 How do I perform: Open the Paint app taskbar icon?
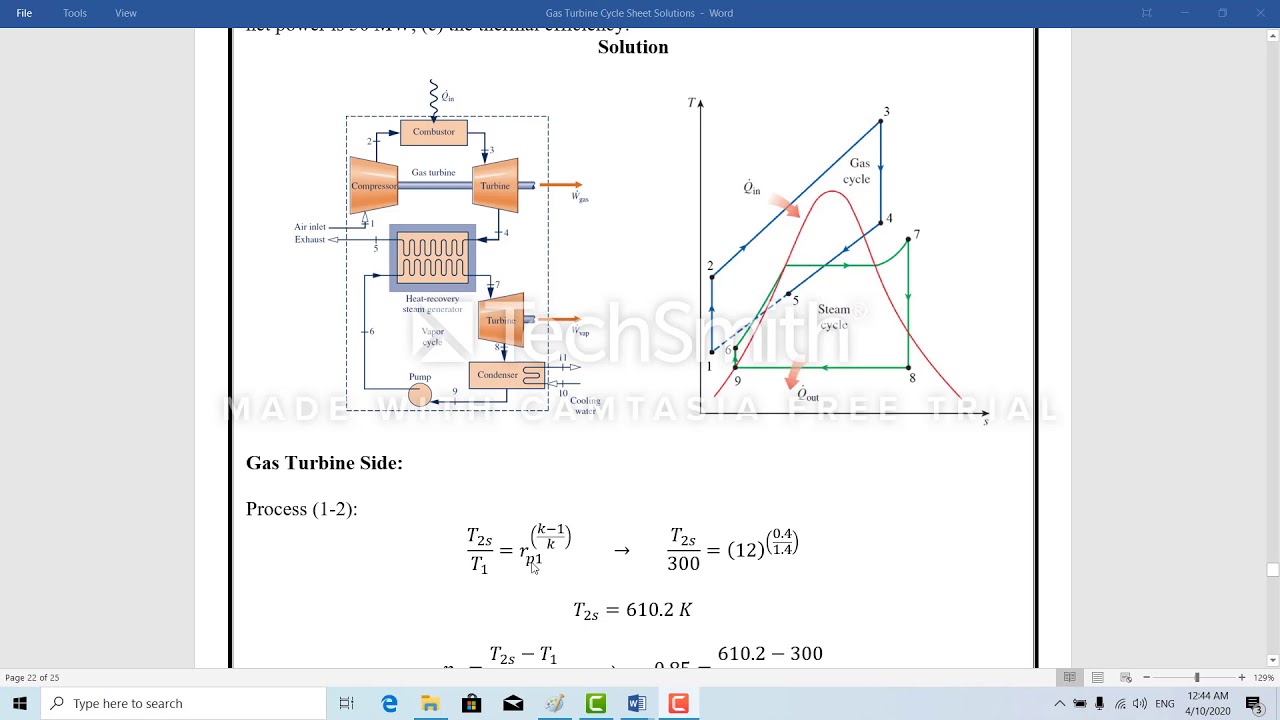555,703
